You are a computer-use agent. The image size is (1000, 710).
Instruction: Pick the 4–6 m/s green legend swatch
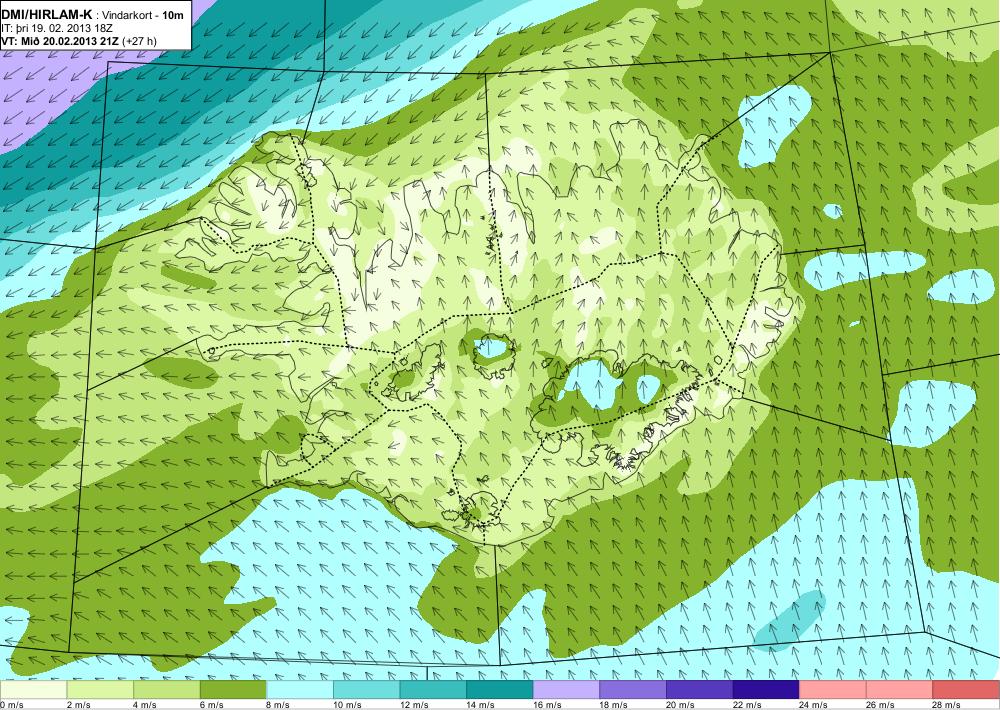click(166, 690)
